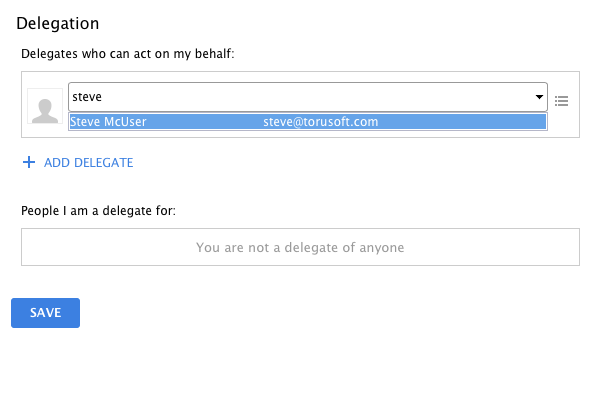This screenshot has width=610, height=397.
Task: Pick the highlighted autocomplete row for Steve
Action: (x=308, y=122)
